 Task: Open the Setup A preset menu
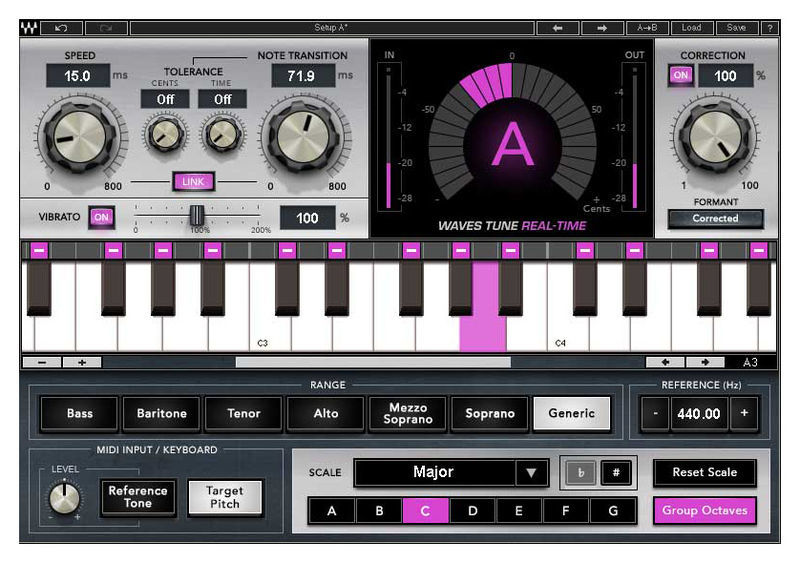pyautogui.click(x=332, y=28)
